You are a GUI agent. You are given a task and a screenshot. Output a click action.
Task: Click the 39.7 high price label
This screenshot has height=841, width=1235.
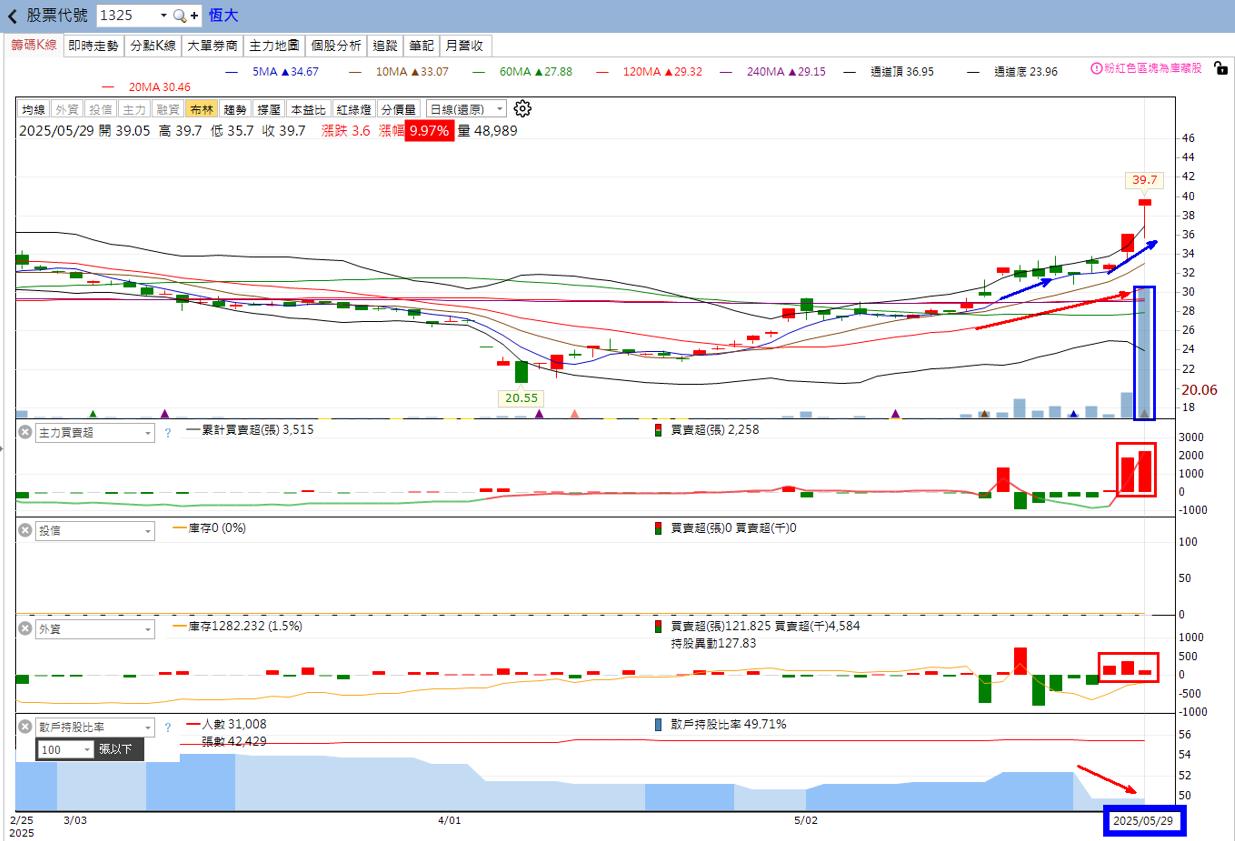pyautogui.click(x=1144, y=180)
